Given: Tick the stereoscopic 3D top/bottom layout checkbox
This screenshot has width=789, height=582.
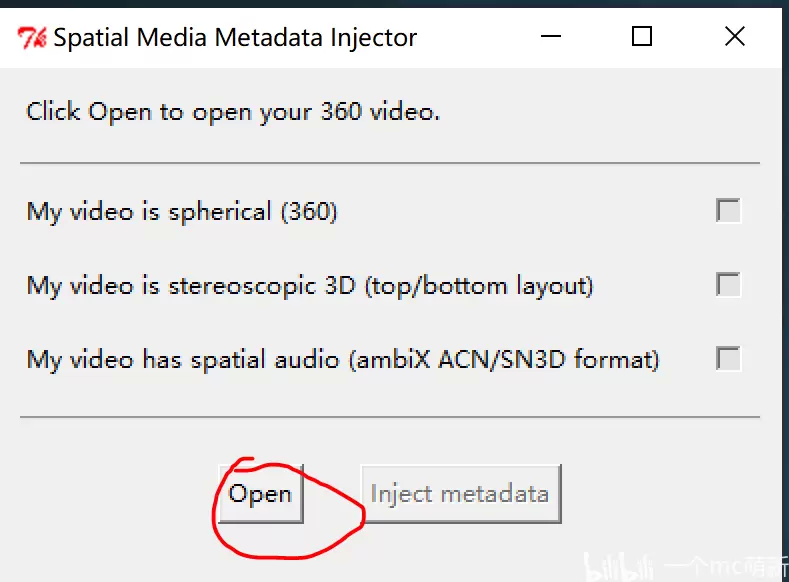Looking at the screenshot, I should point(728,285).
